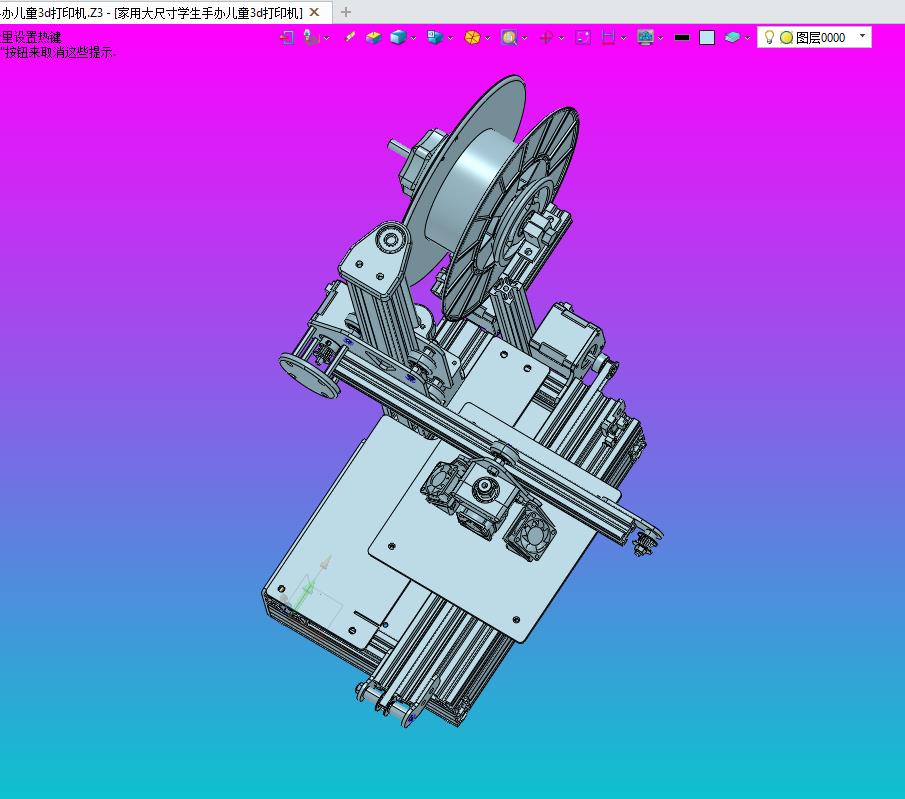The height and width of the screenshot is (799, 905).
Task: Click the 按钮来取消这些提示 hint text
Action: 59,52
